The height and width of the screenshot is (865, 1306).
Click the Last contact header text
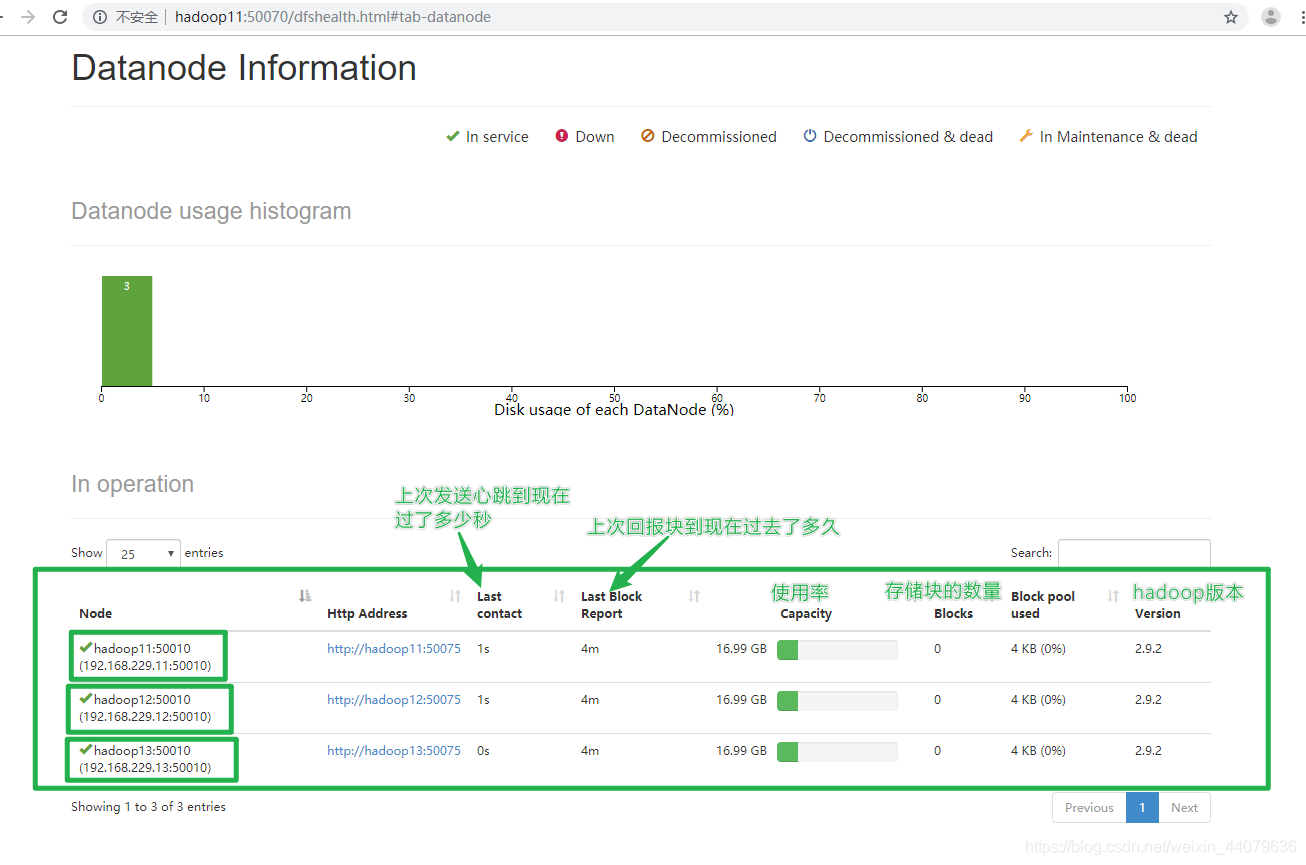(x=499, y=605)
